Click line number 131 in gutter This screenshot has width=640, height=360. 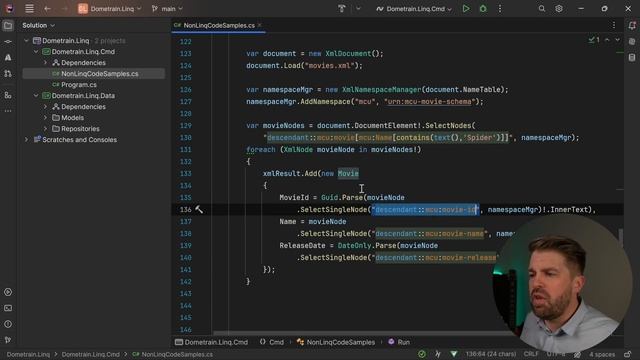[185, 150]
